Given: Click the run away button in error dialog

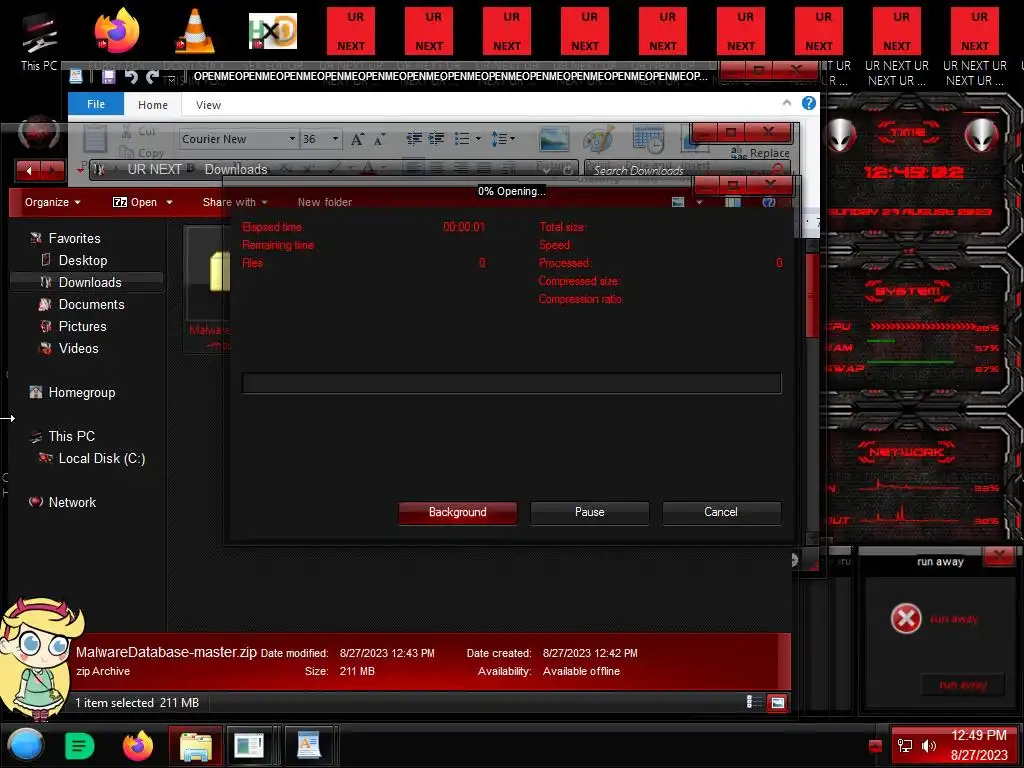Looking at the screenshot, I should tap(963, 684).
